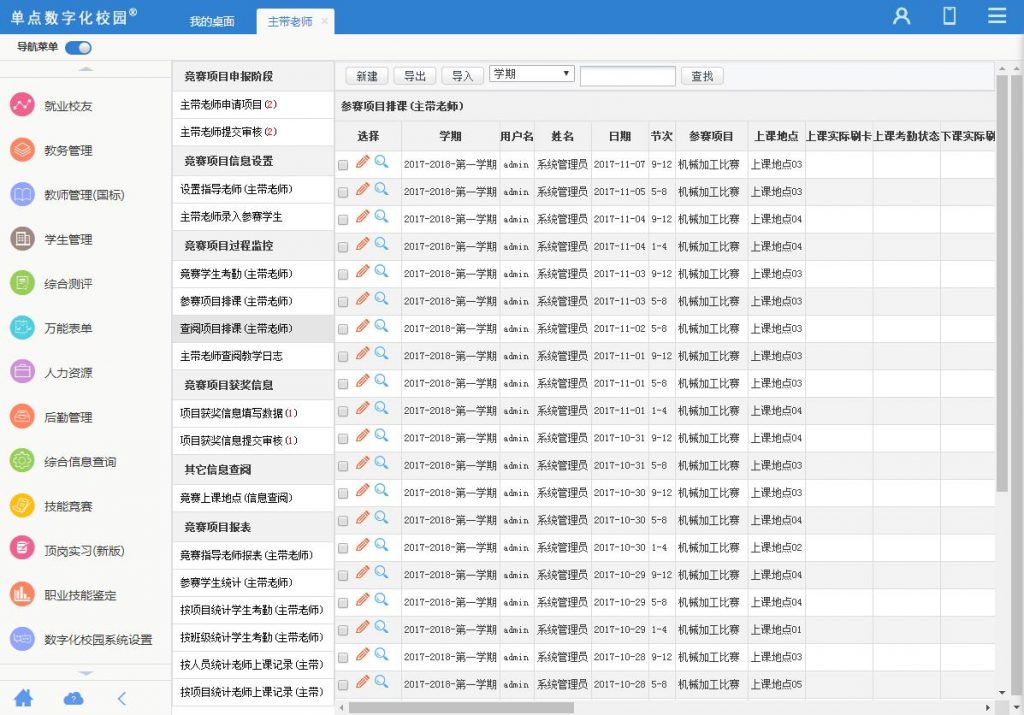Check the 2017-11-04 9-12 row checkbox

(343, 220)
